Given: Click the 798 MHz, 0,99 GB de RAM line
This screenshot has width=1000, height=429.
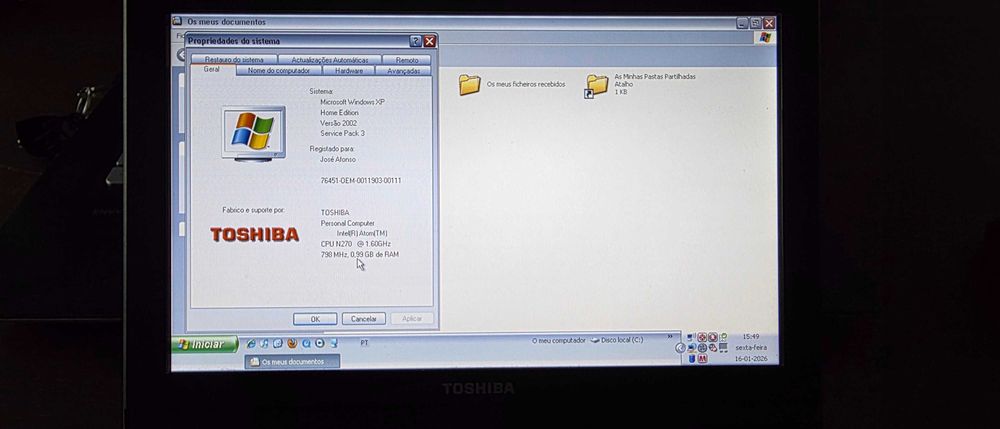Looking at the screenshot, I should [360, 255].
